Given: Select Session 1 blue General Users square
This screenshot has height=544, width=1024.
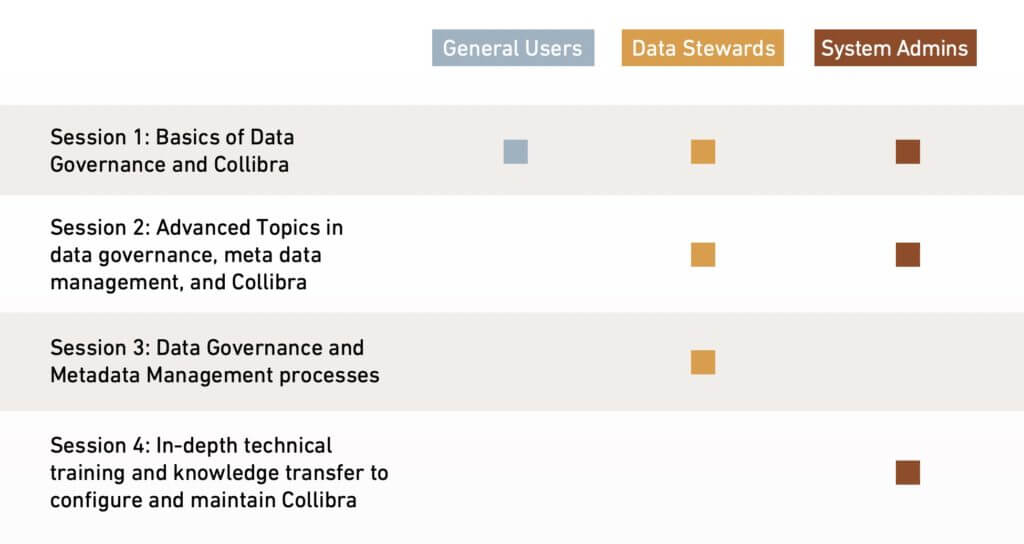Looking at the screenshot, I should (x=515, y=152).
